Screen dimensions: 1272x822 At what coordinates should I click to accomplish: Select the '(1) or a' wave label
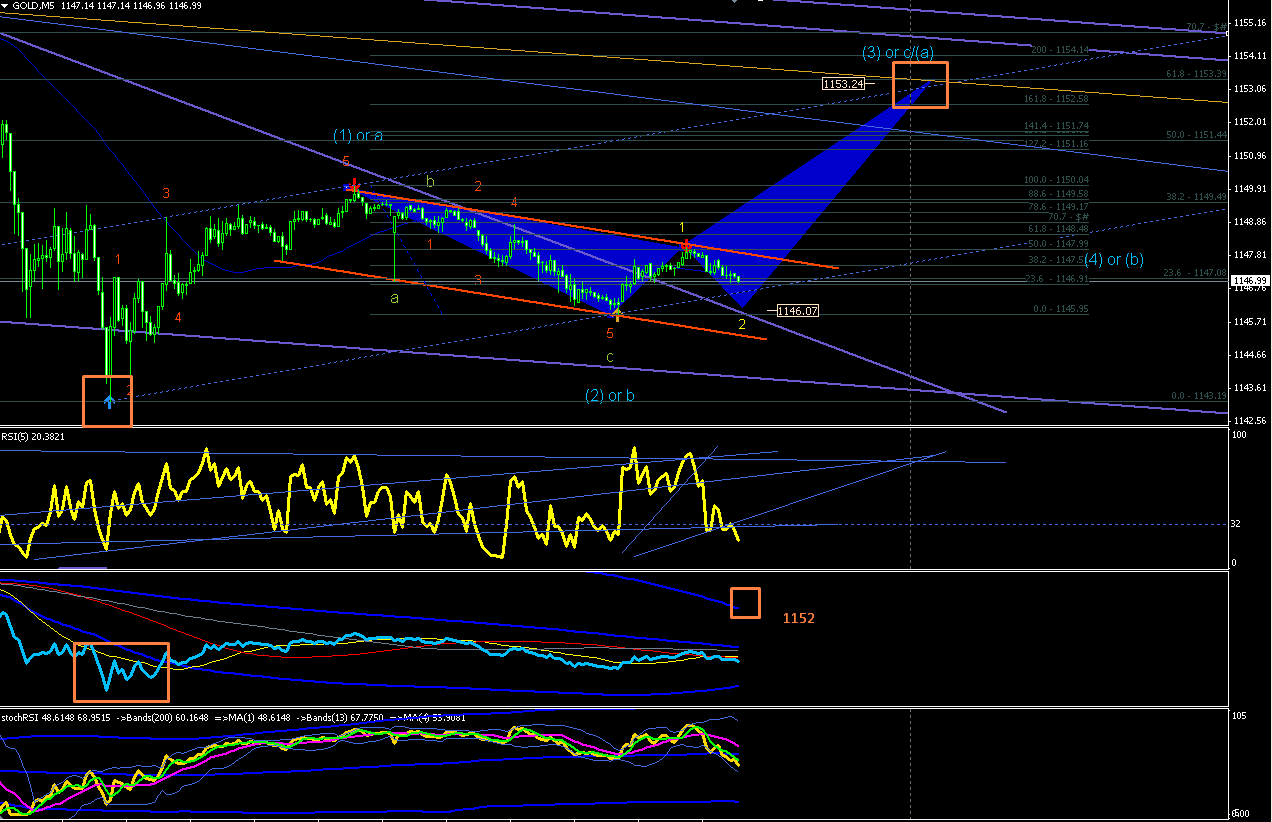[x=358, y=135]
